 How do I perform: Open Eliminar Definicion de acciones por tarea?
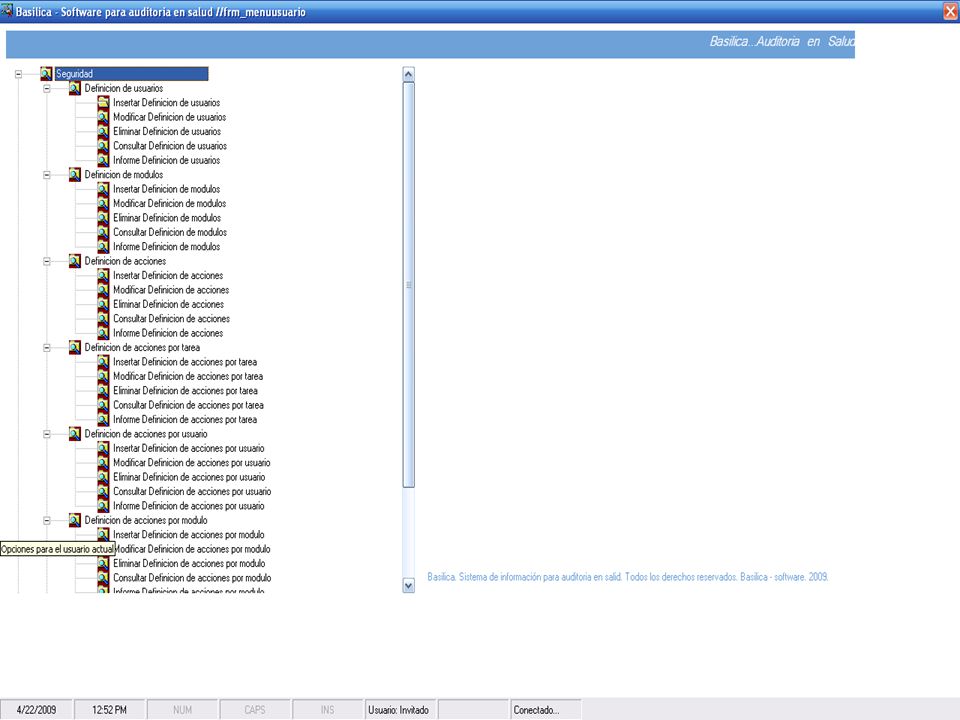pos(186,391)
